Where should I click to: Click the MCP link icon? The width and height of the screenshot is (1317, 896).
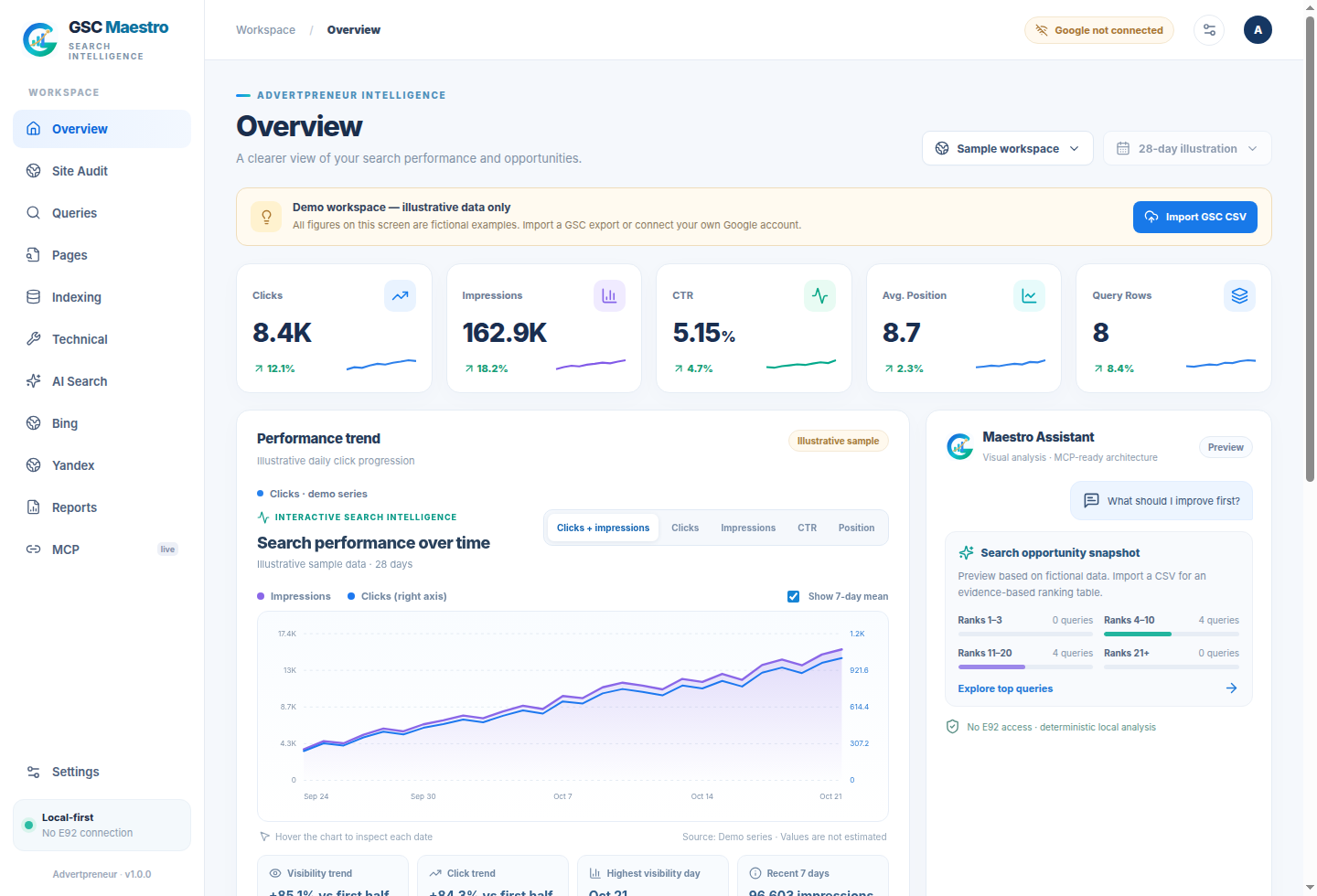pos(34,549)
